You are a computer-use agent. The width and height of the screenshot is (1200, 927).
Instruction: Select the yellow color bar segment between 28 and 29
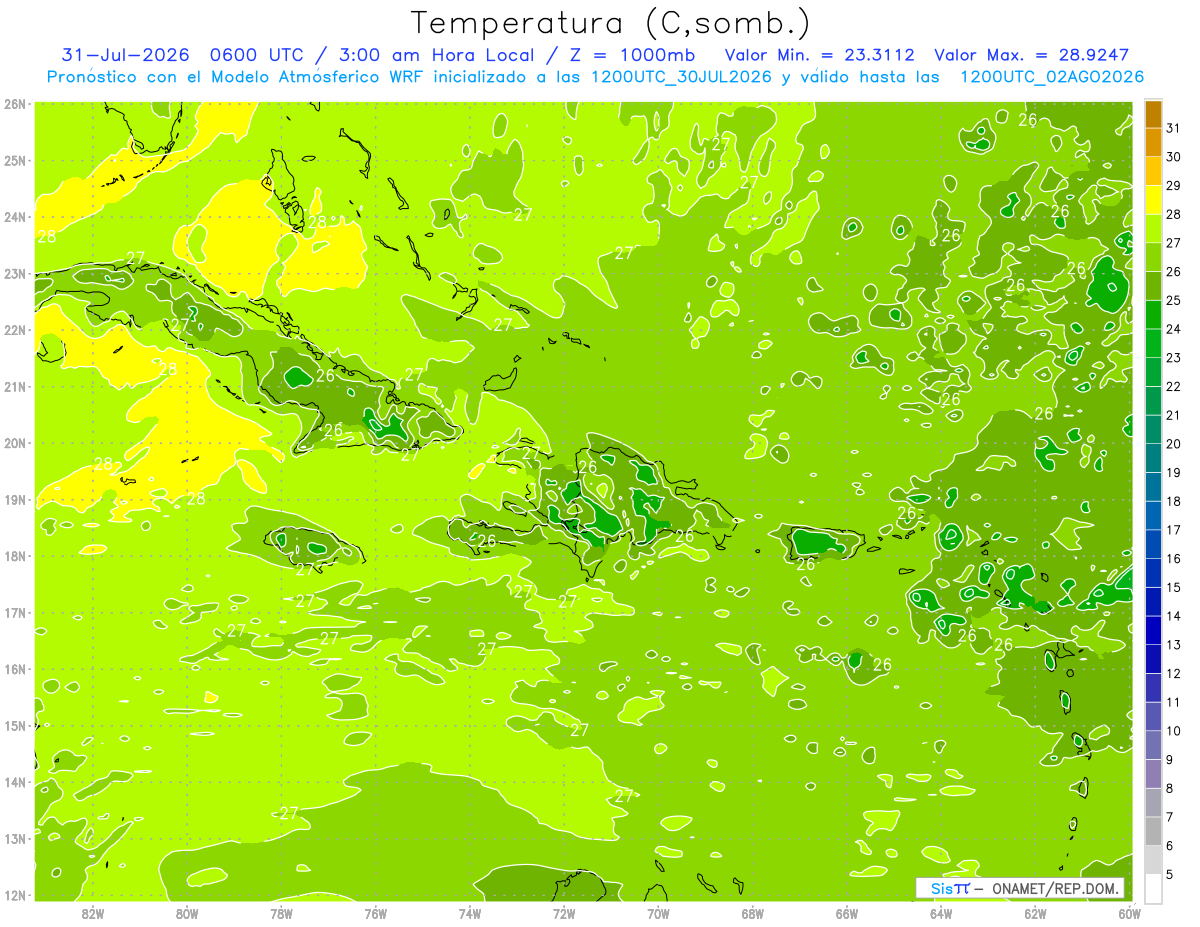pyautogui.click(x=1153, y=200)
